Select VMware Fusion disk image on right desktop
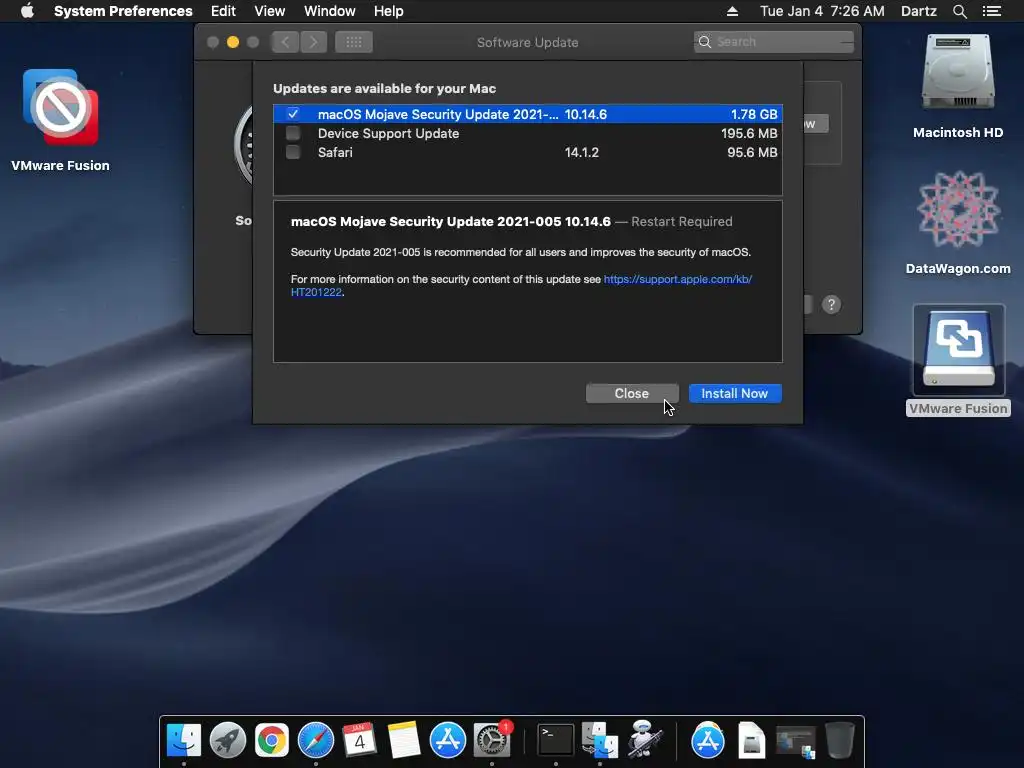Screen dimensions: 1024x768 click(958, 349)
